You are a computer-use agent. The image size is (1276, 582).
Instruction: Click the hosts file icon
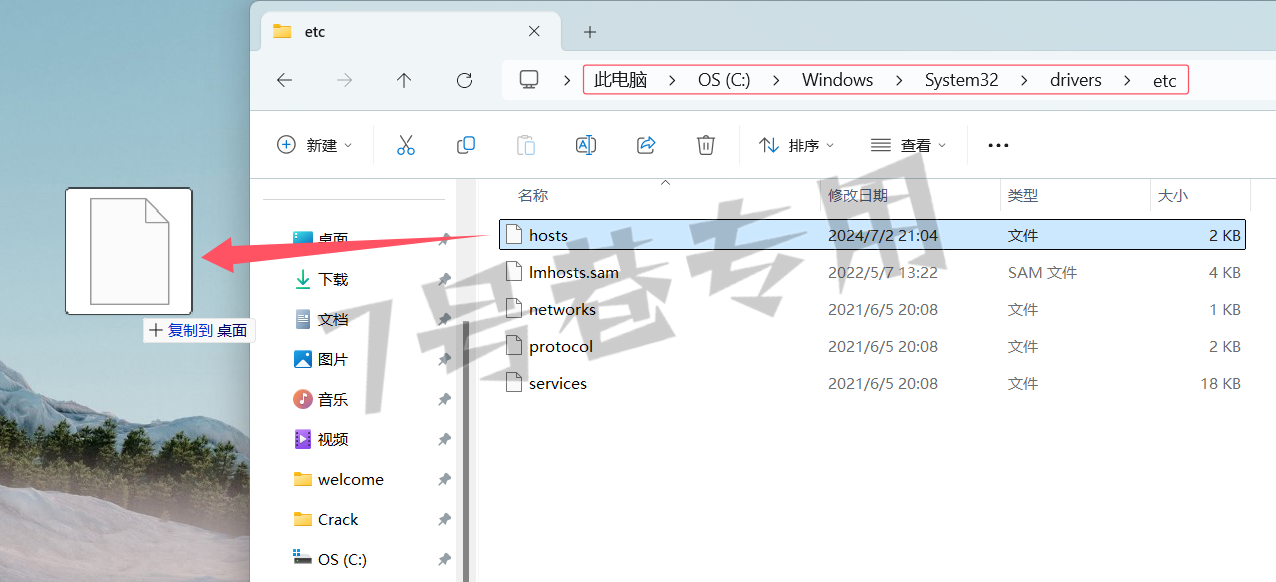[x=514, y=235]
